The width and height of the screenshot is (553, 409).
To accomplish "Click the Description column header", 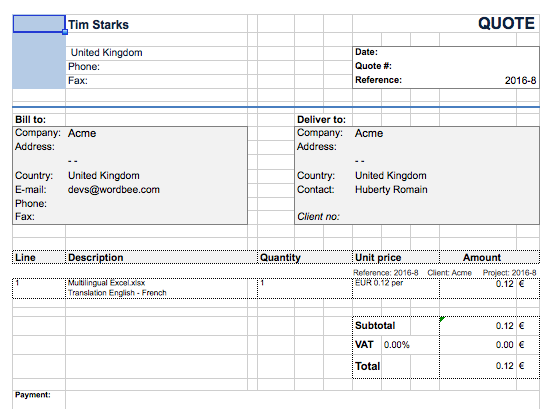I will (x=161, y=257).
